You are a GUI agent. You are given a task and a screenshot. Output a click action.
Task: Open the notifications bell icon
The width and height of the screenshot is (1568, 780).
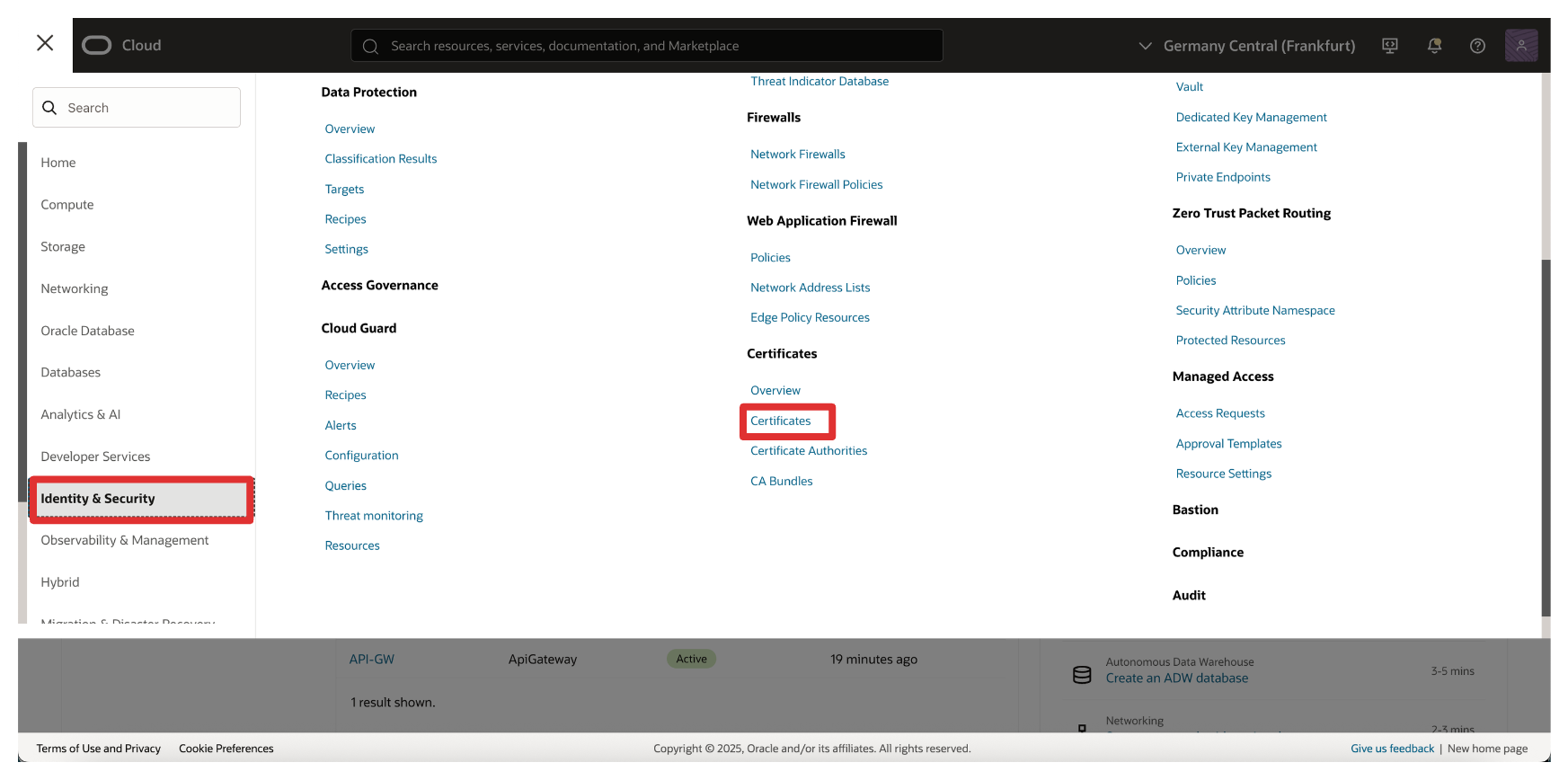coord(1434,46)
